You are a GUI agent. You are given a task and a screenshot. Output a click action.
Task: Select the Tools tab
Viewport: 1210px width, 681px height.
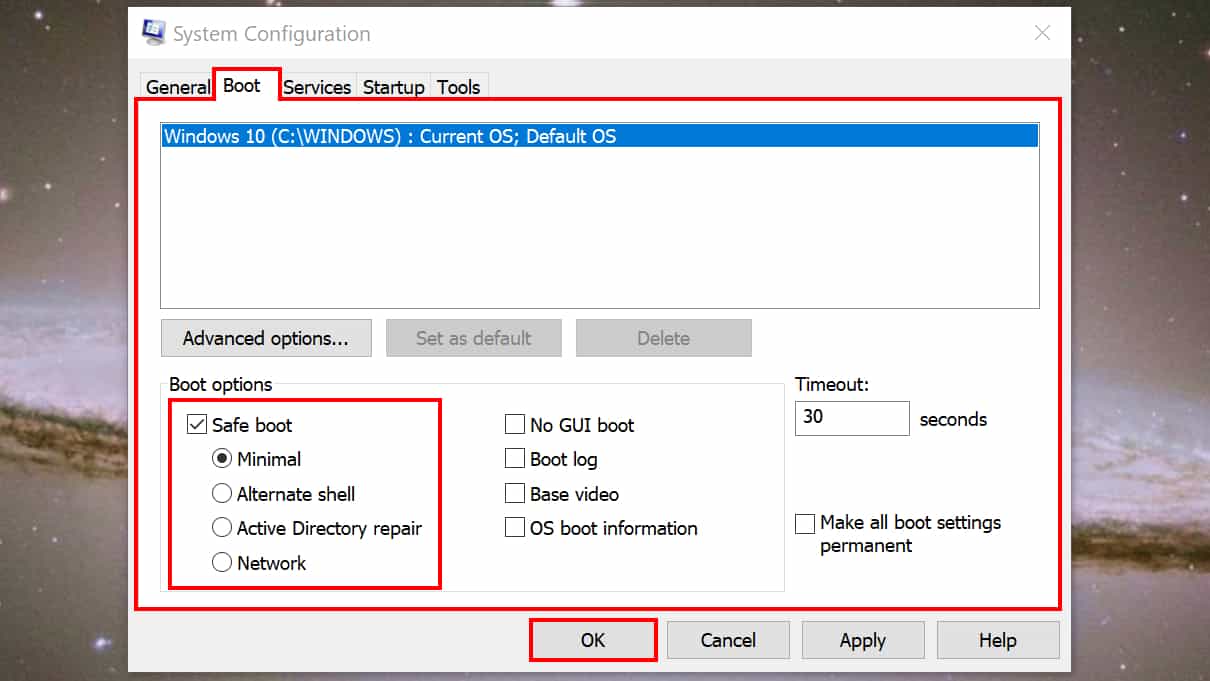(459, 87)
